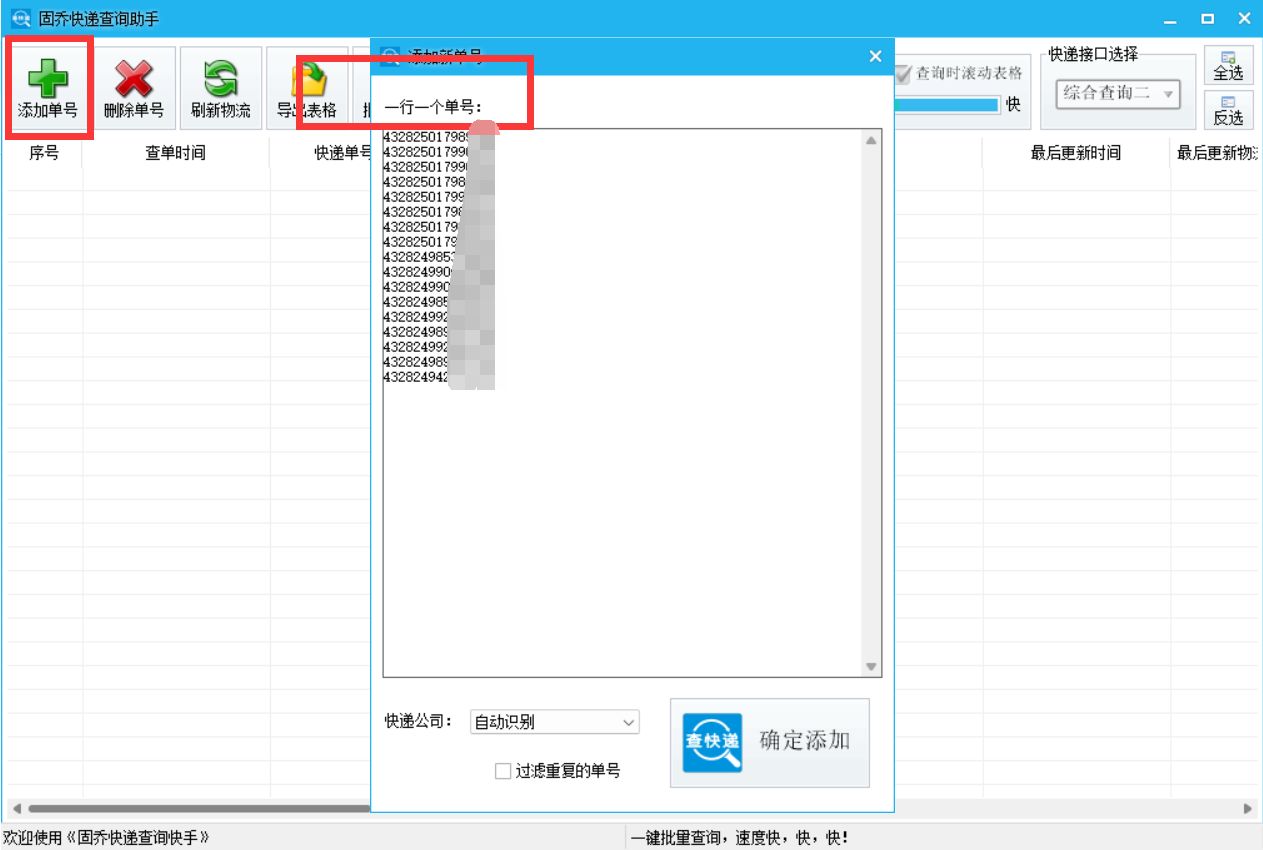Click the 查单时间 column header
Viewport: 1263px width, 850px height.
coord(176,153)
